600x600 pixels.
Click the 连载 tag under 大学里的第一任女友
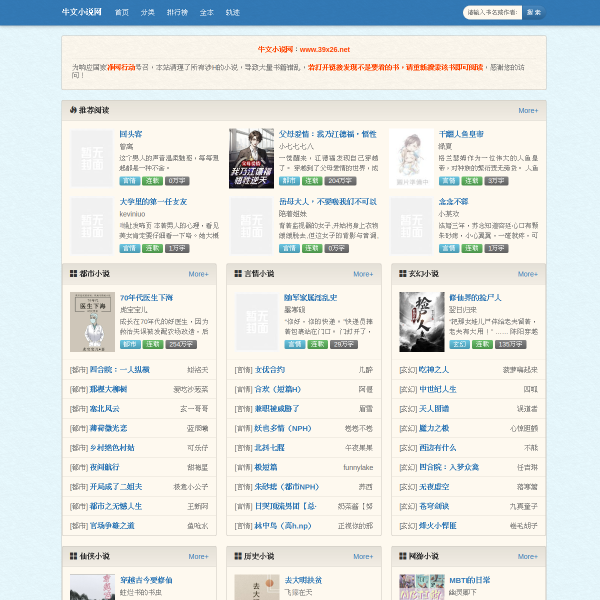click(152, 248)
